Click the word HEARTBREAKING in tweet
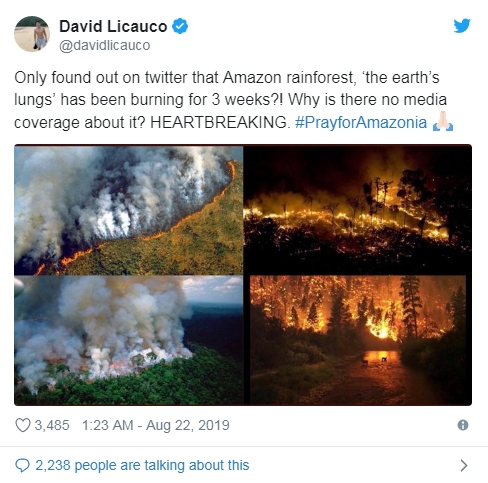The width and height of the screenshot is (488, 483). pyautogui.click(x=218, y=122)
